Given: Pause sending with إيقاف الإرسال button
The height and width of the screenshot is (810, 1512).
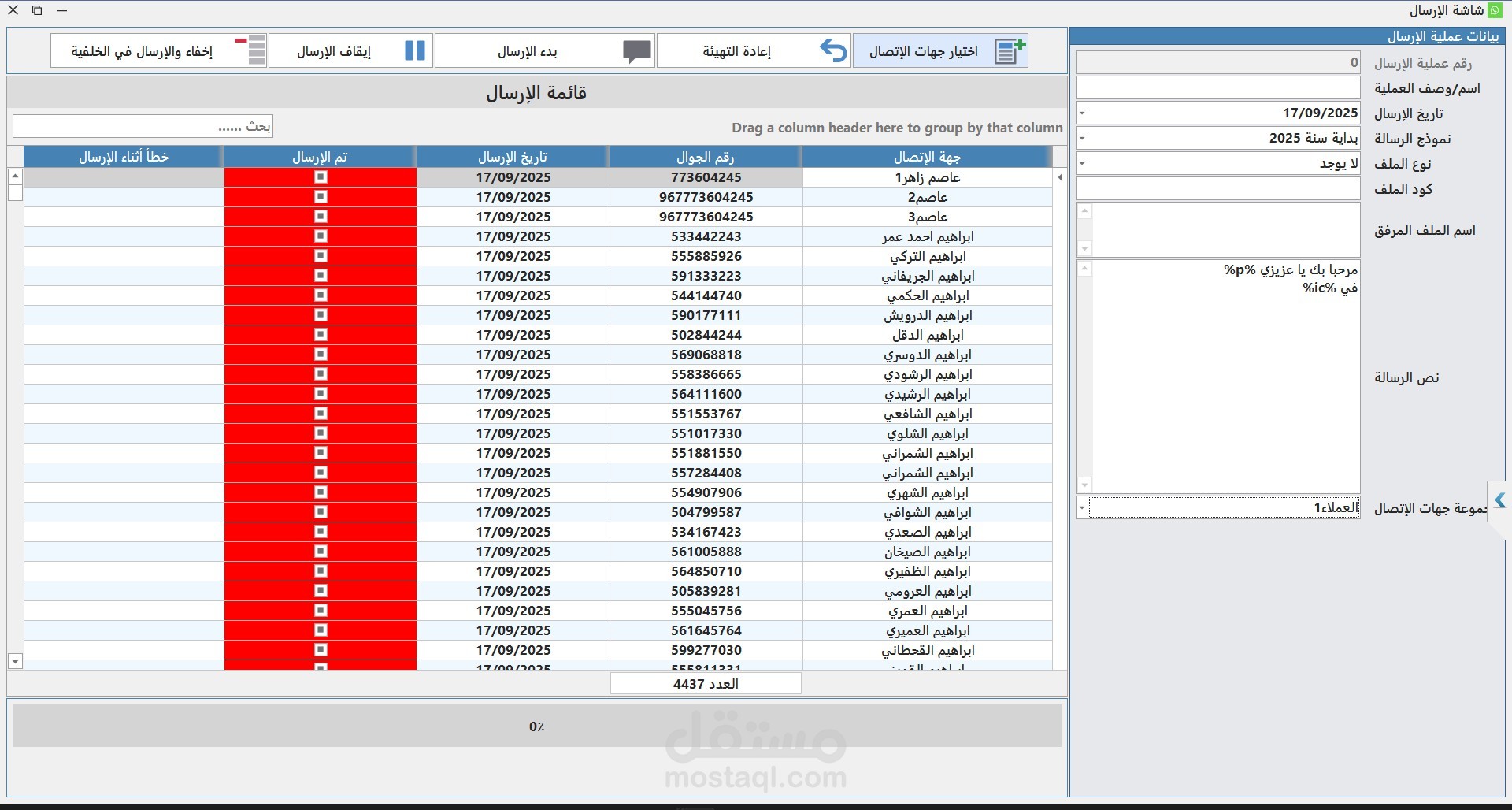Looking at the screenshot, I should 350,50.
